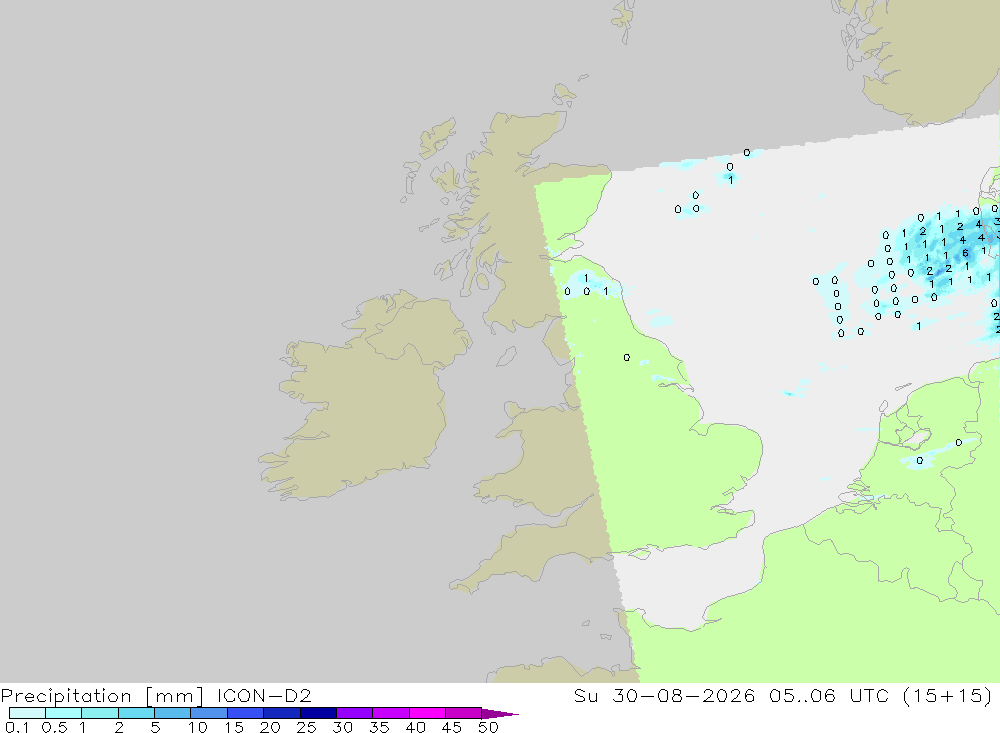Click the 0.1 to 0.5 mm legend swatch
Viewport: 1000px width, 733px height.
coord(27,713)
